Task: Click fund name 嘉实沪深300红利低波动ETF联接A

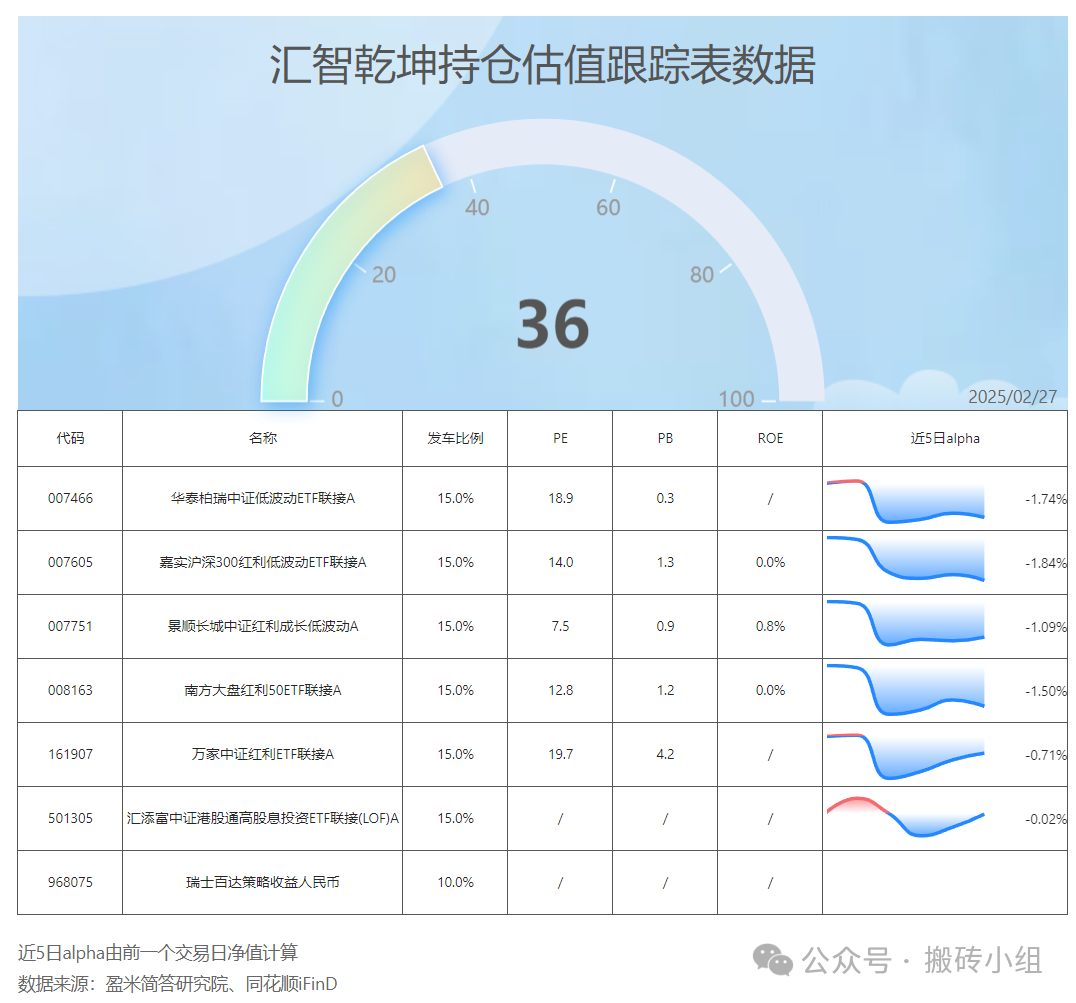Action: coord(262,563)
